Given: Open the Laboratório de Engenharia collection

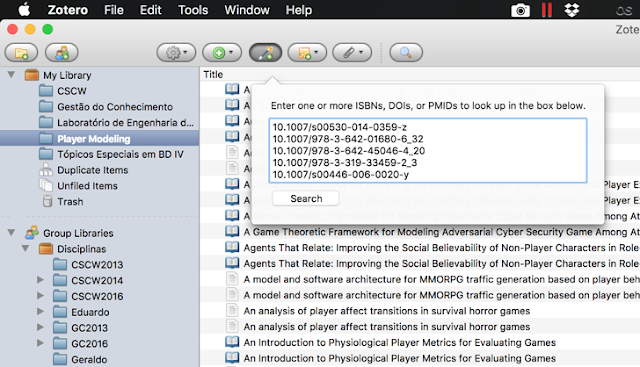Looking at the screenshot, I should 125,123.
